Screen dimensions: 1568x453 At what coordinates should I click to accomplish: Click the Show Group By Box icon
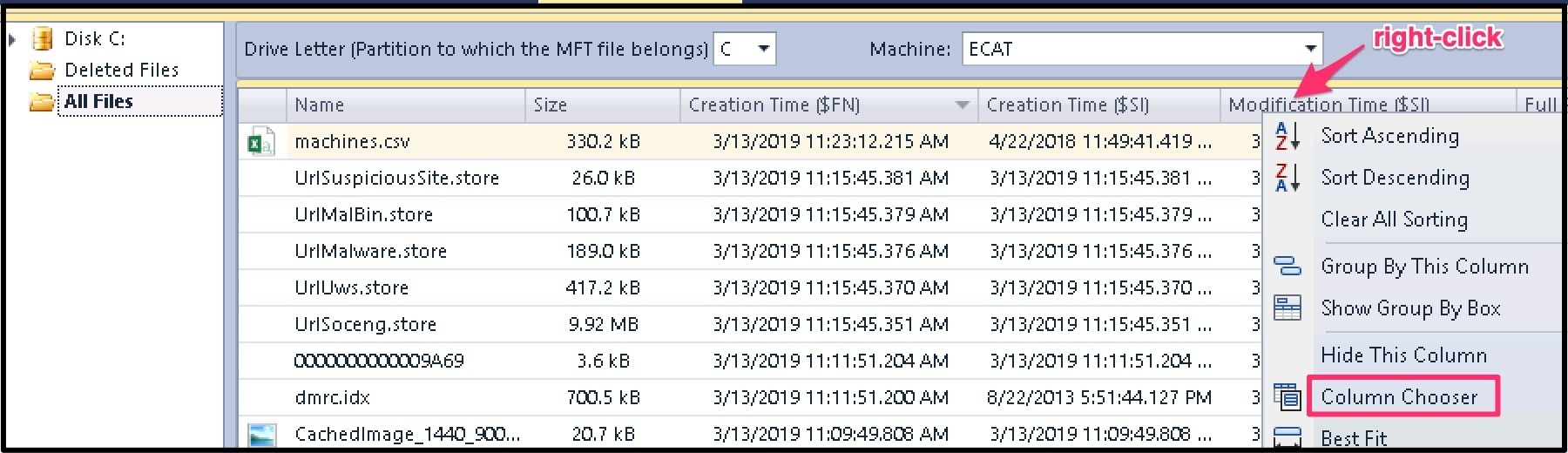click(x=1287, y=308)
